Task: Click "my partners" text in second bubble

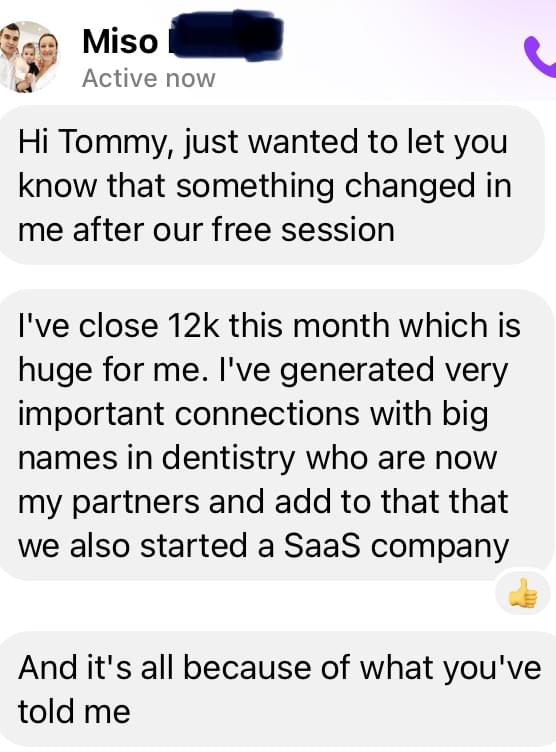Action: coord(109,503)
